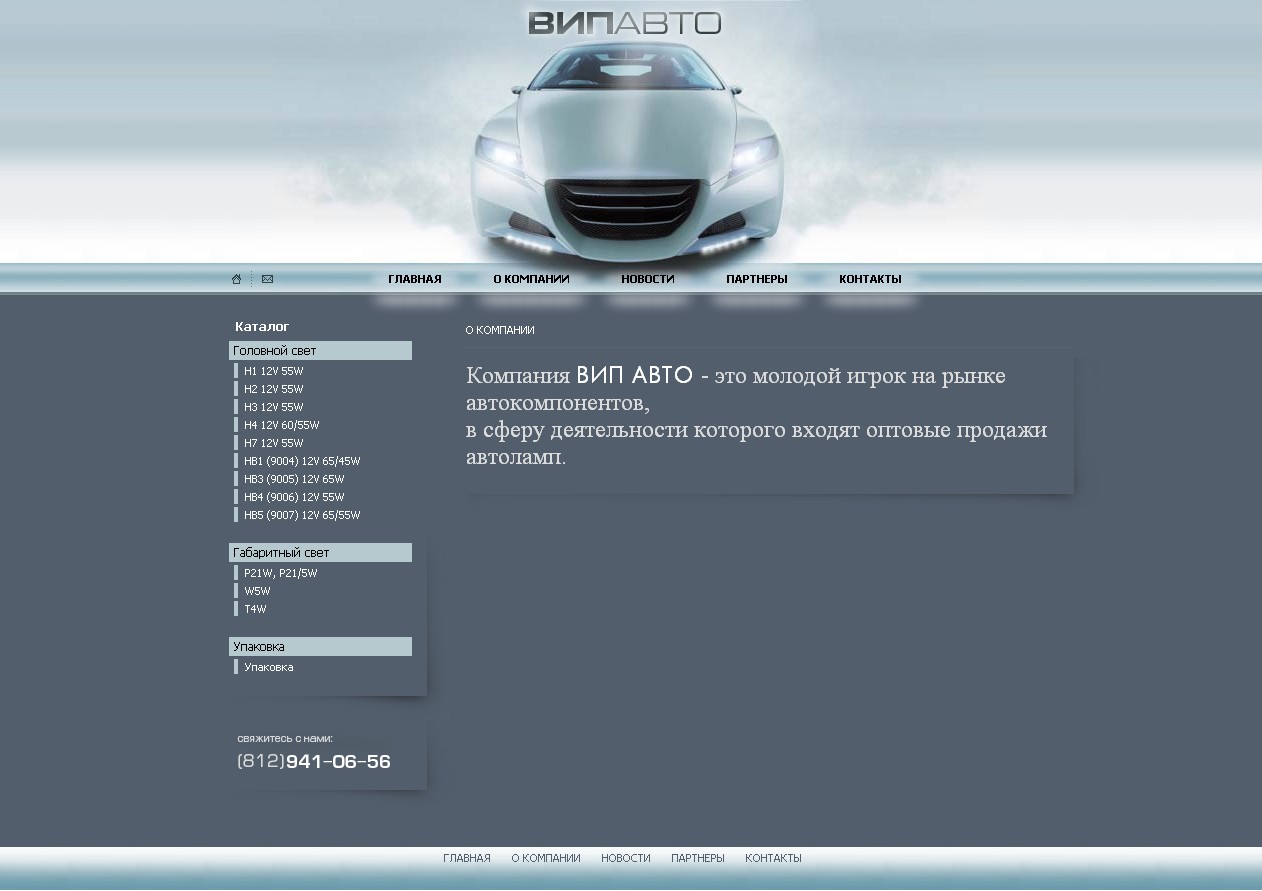1262x891 pixels.
Task: Select КОНТАКТЫ in the top navigation bar
Action: (870, 279)
